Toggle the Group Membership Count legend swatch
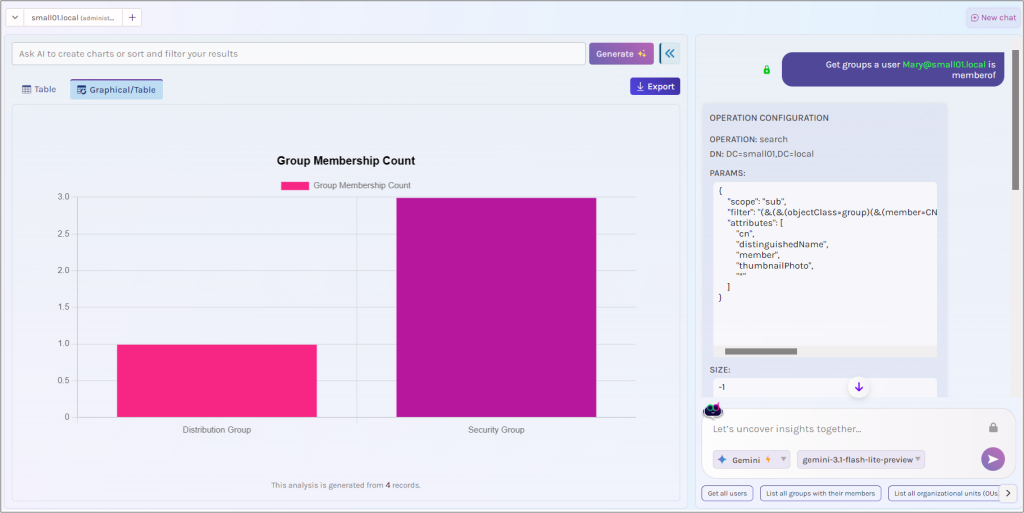The image size is (1024, 513). click(x=295, y=185)
